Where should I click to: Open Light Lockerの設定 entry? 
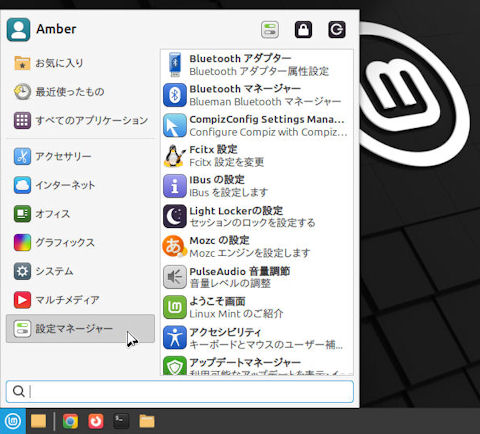pyautogui.click(x=257, y=216)
